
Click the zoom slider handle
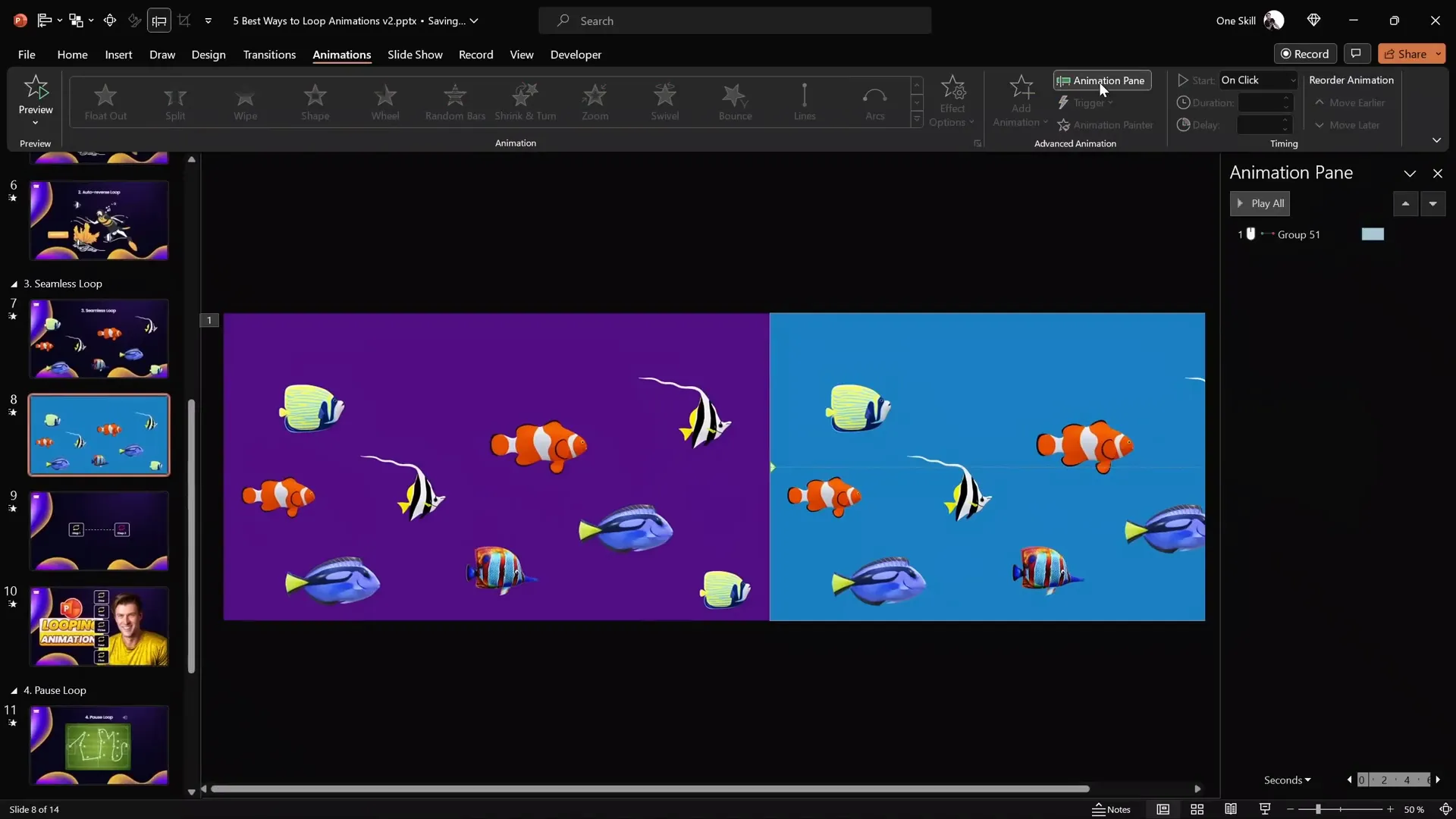point(1318,809)
